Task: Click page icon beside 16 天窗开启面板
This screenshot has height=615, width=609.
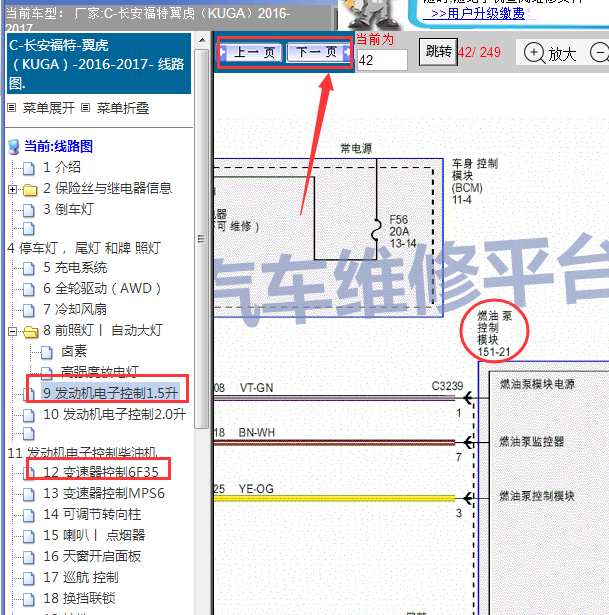Action: point(29,557)
